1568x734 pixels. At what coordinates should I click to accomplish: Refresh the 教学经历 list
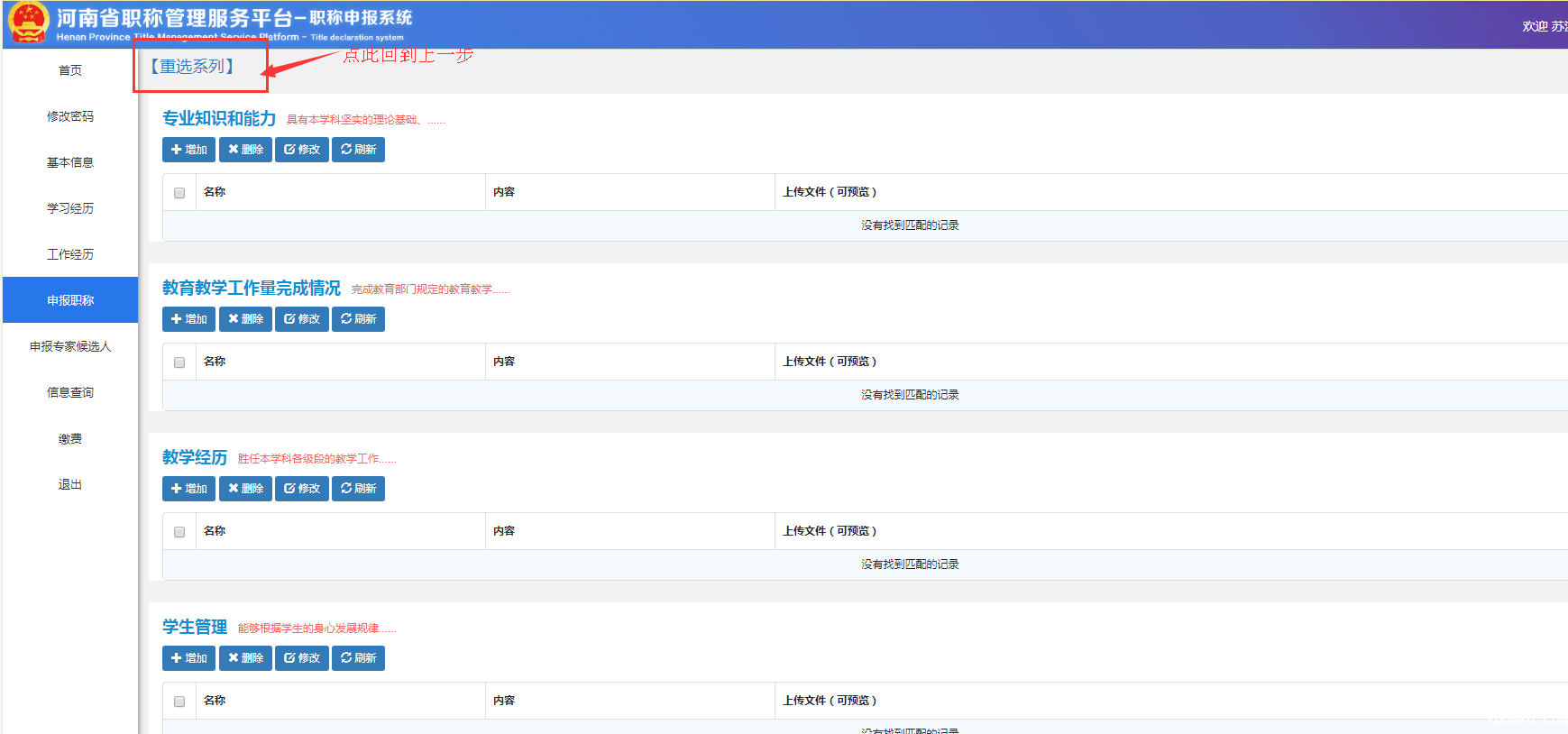tap(358, 489)
